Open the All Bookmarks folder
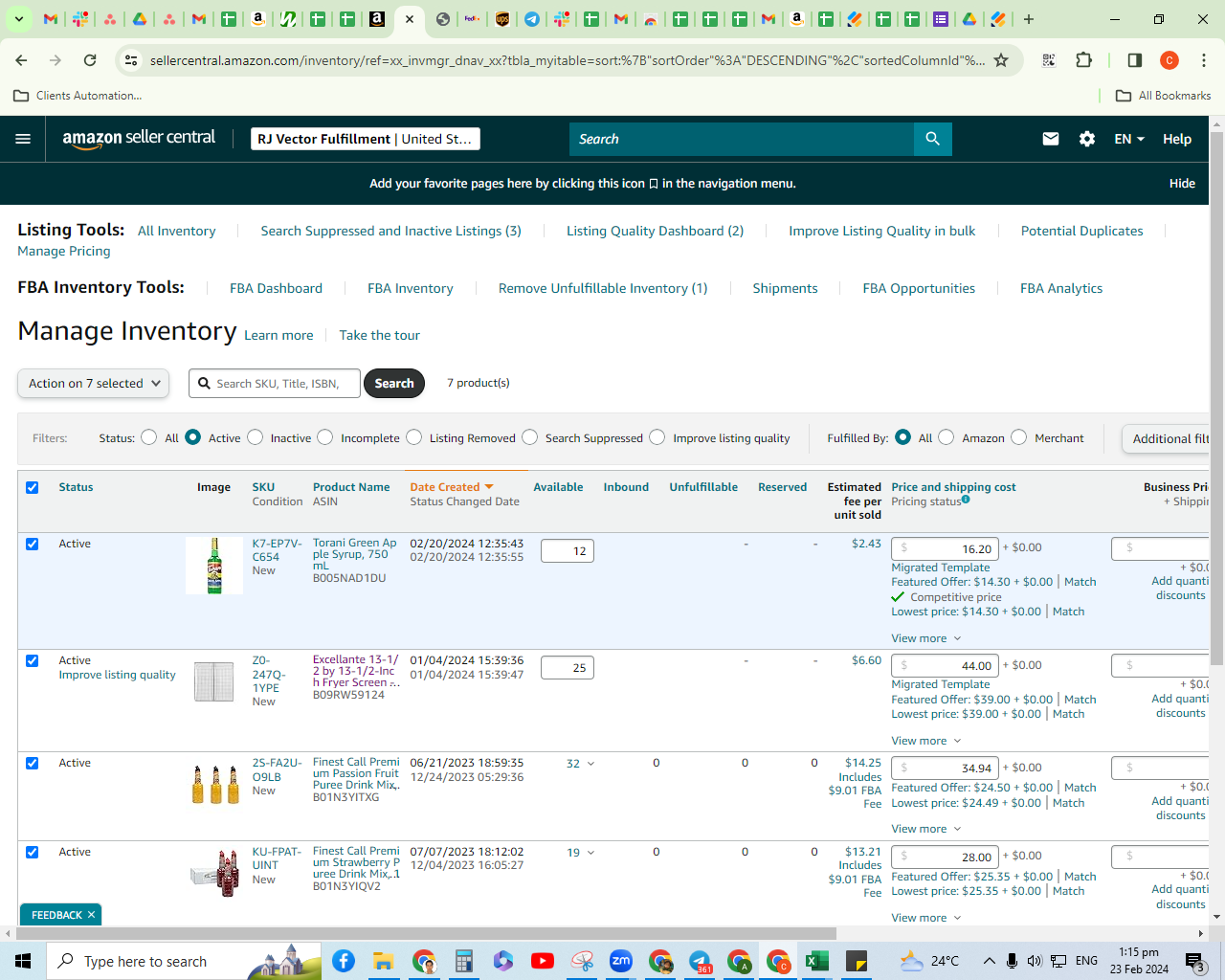 1164,96
